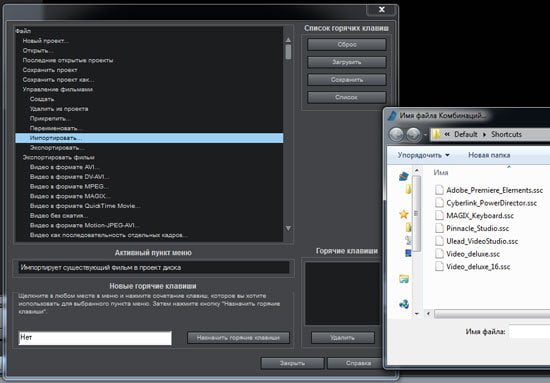The width and height of the screenshot is (550, 383).
Task: Choose Video_deluxe_16.ssc file
Action: pos(473,267)
